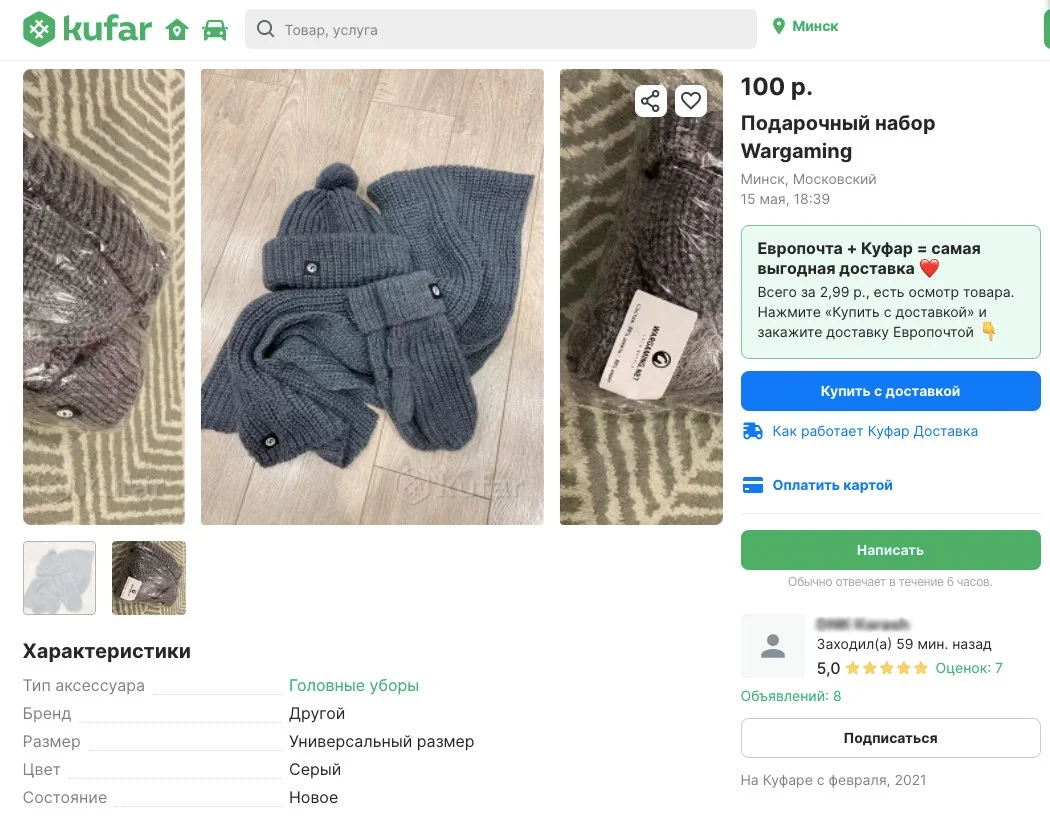Share this listing
This screenshot has height=816, width=1050.
[651, 101]
